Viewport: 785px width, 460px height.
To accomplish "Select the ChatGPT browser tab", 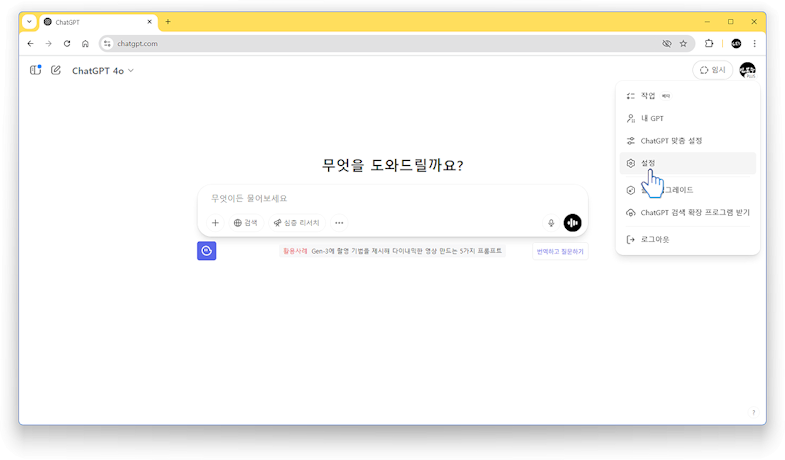I will (x=98, y=22).
